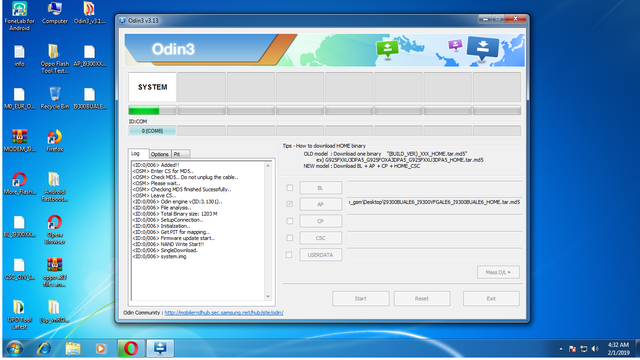This screenshot has height=360, width=640.
Task: Click the network icon in system tray
Action: (x=584, y=349)
